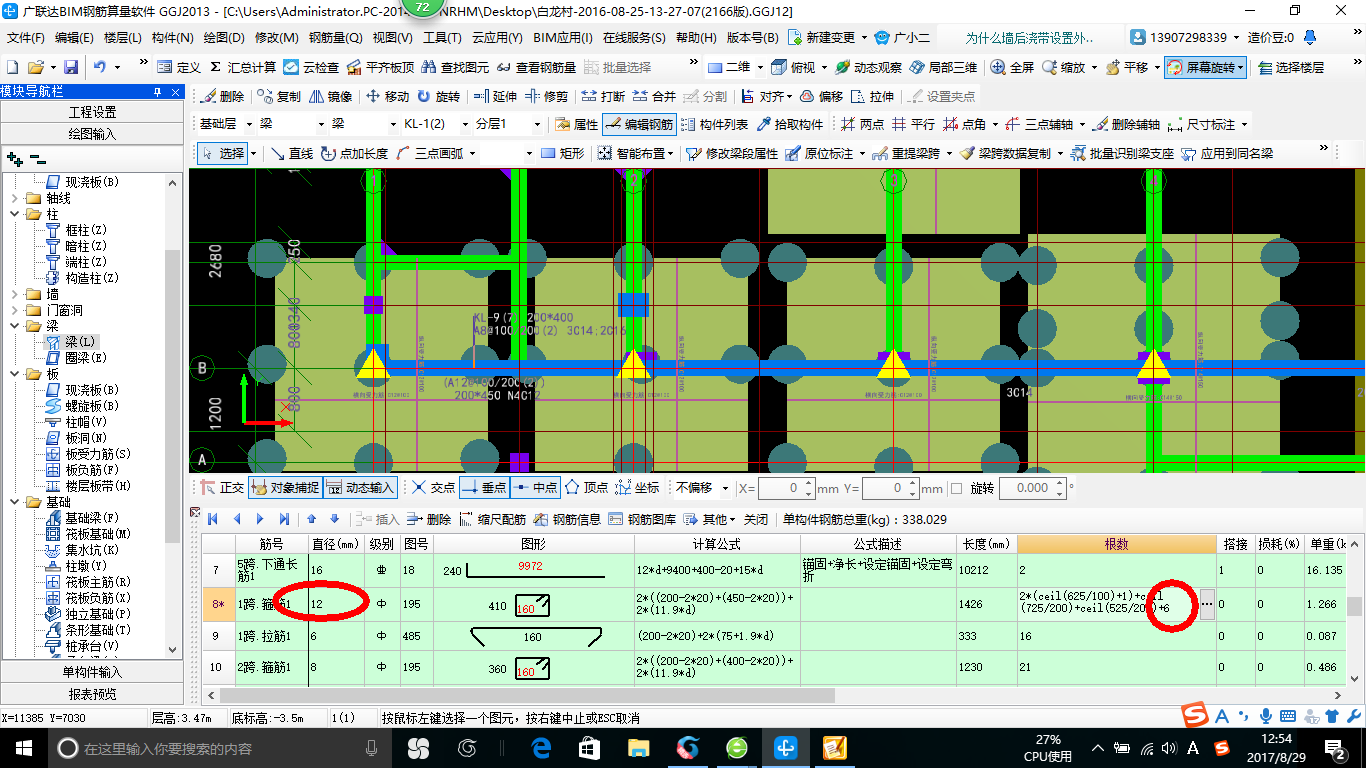Click 拾取构件 pick component tool

tap(789, 124)
